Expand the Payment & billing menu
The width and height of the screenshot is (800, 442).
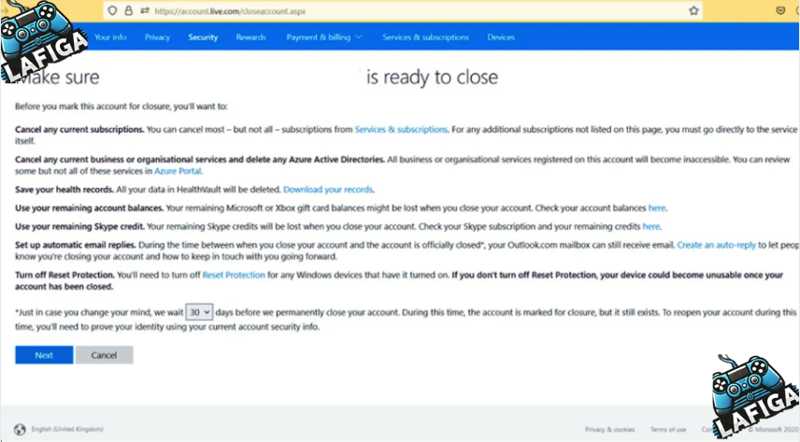tap(324, 37)
